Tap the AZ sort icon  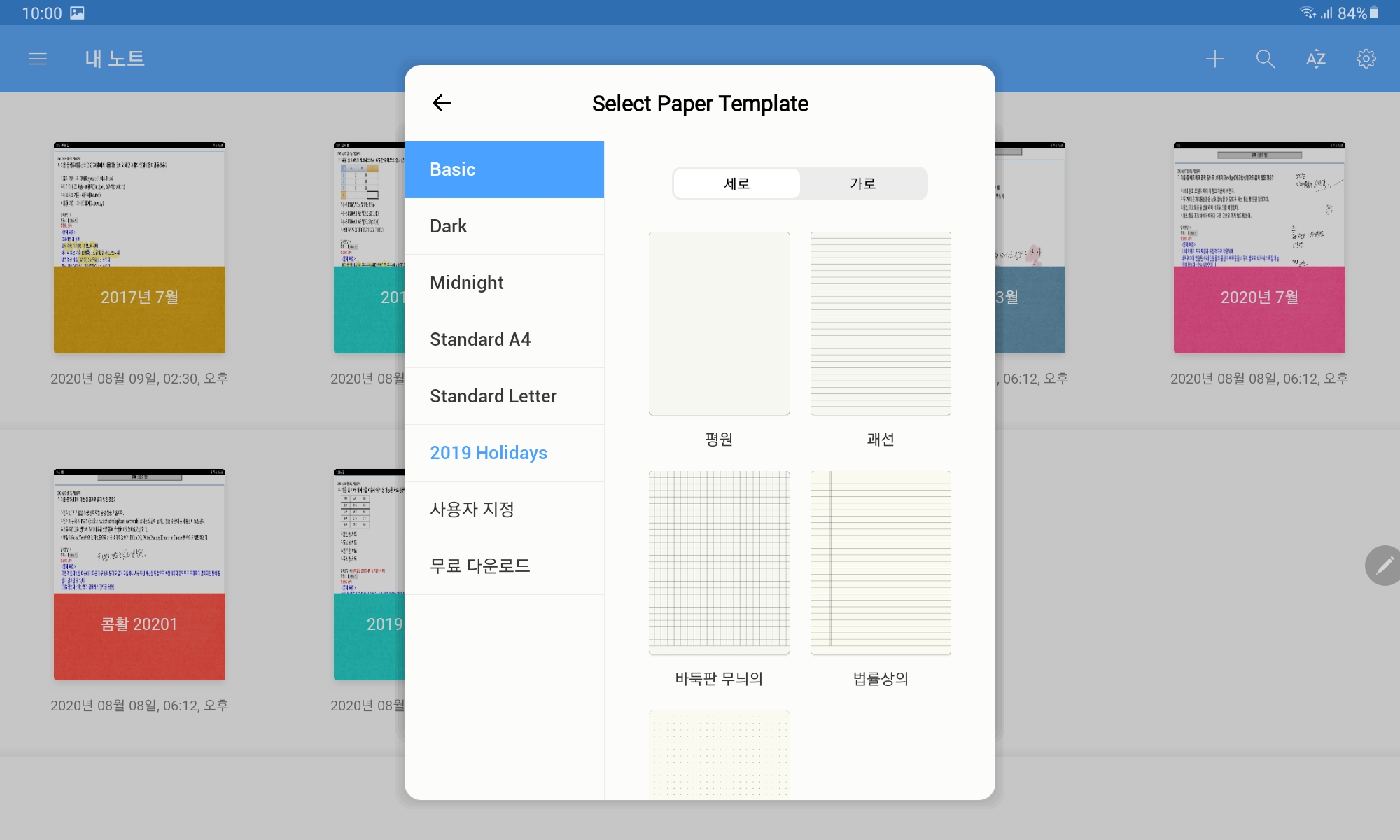1315,59
